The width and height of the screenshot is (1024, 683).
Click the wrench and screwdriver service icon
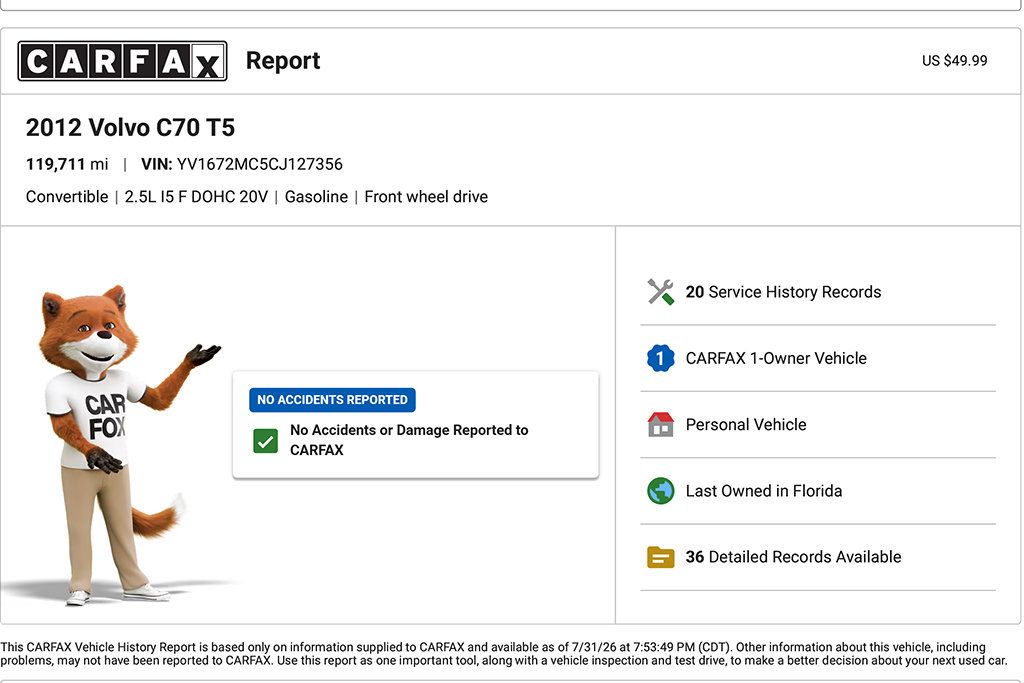(660, 292)
